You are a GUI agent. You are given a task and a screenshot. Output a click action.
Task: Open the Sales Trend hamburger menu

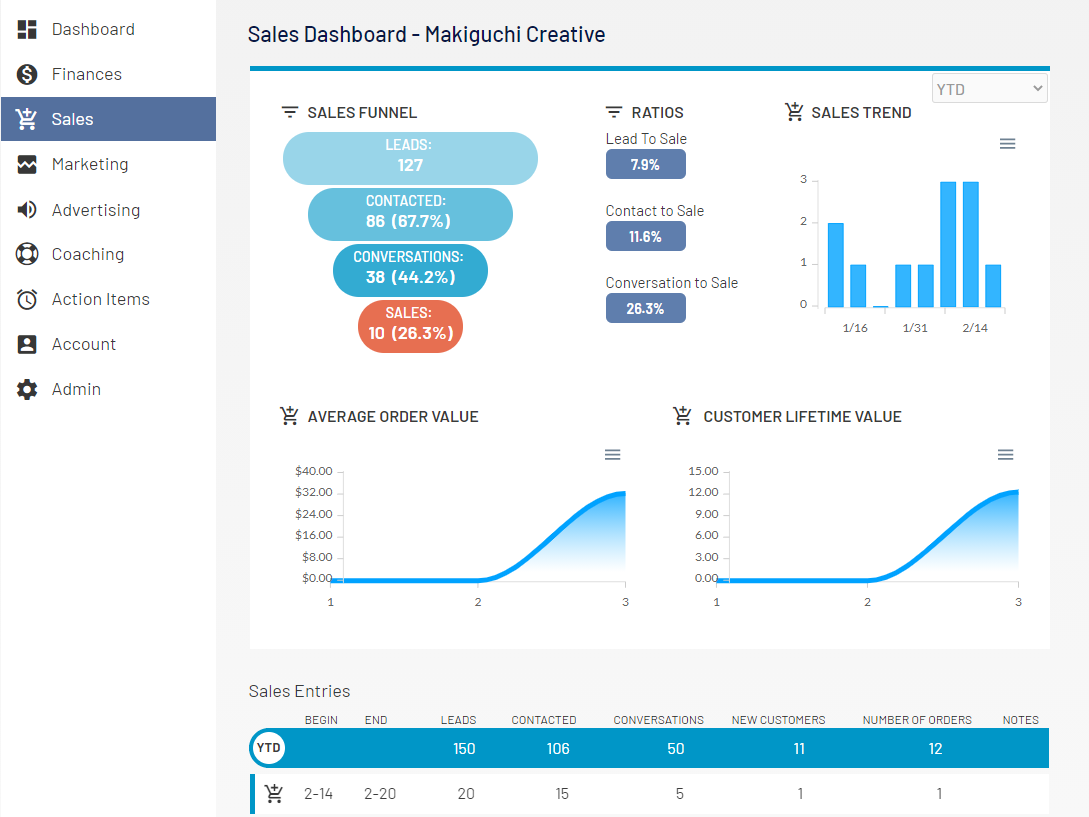(x=1007, y=143)
